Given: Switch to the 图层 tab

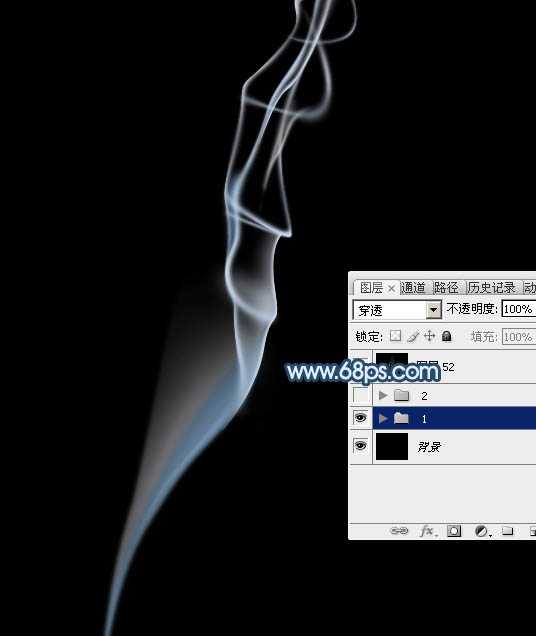Looking at the screenshot, I should [371, 288].
